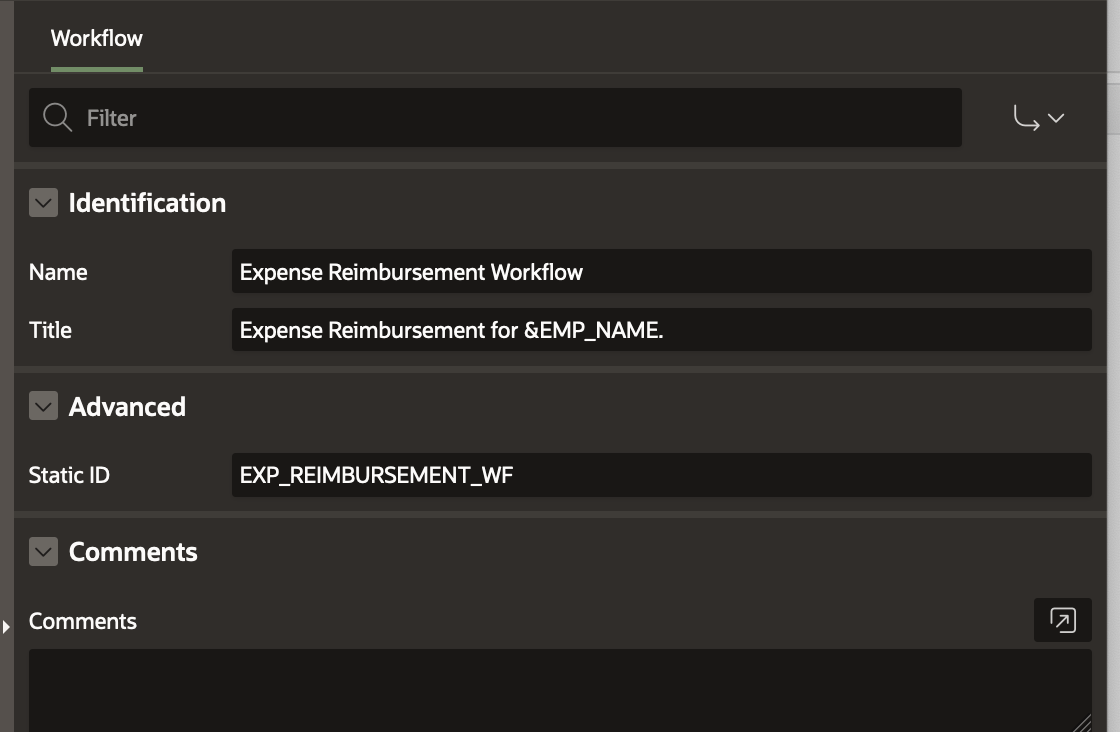Collapse the Identification section
This screenshot has height=732, width=1120.
(x=43, y=203)
